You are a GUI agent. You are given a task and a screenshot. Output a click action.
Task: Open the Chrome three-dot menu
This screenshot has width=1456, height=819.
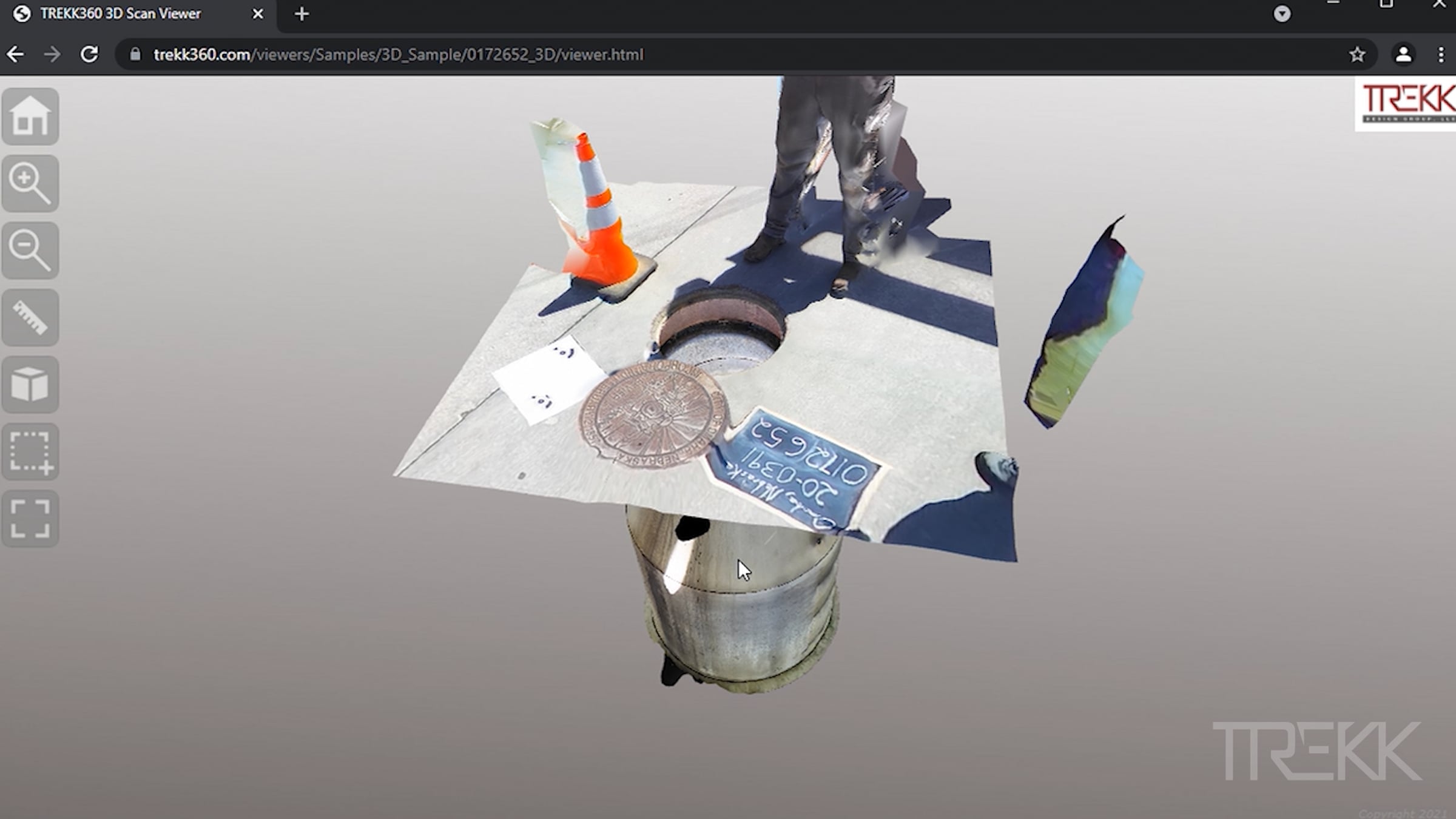tap(1441, 55)
